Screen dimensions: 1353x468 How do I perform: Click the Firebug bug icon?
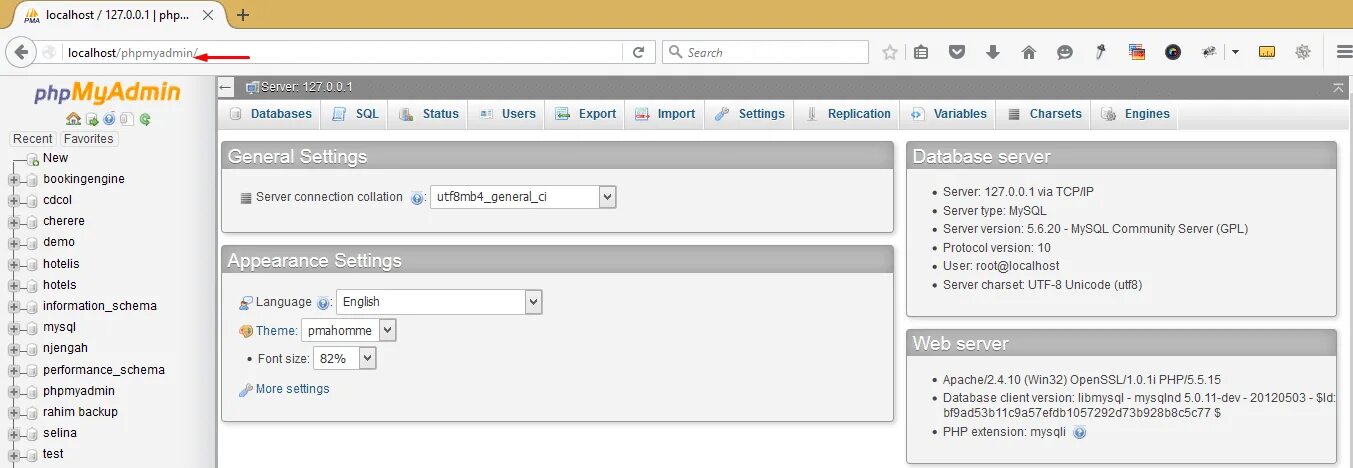(x=1209, y=52)
